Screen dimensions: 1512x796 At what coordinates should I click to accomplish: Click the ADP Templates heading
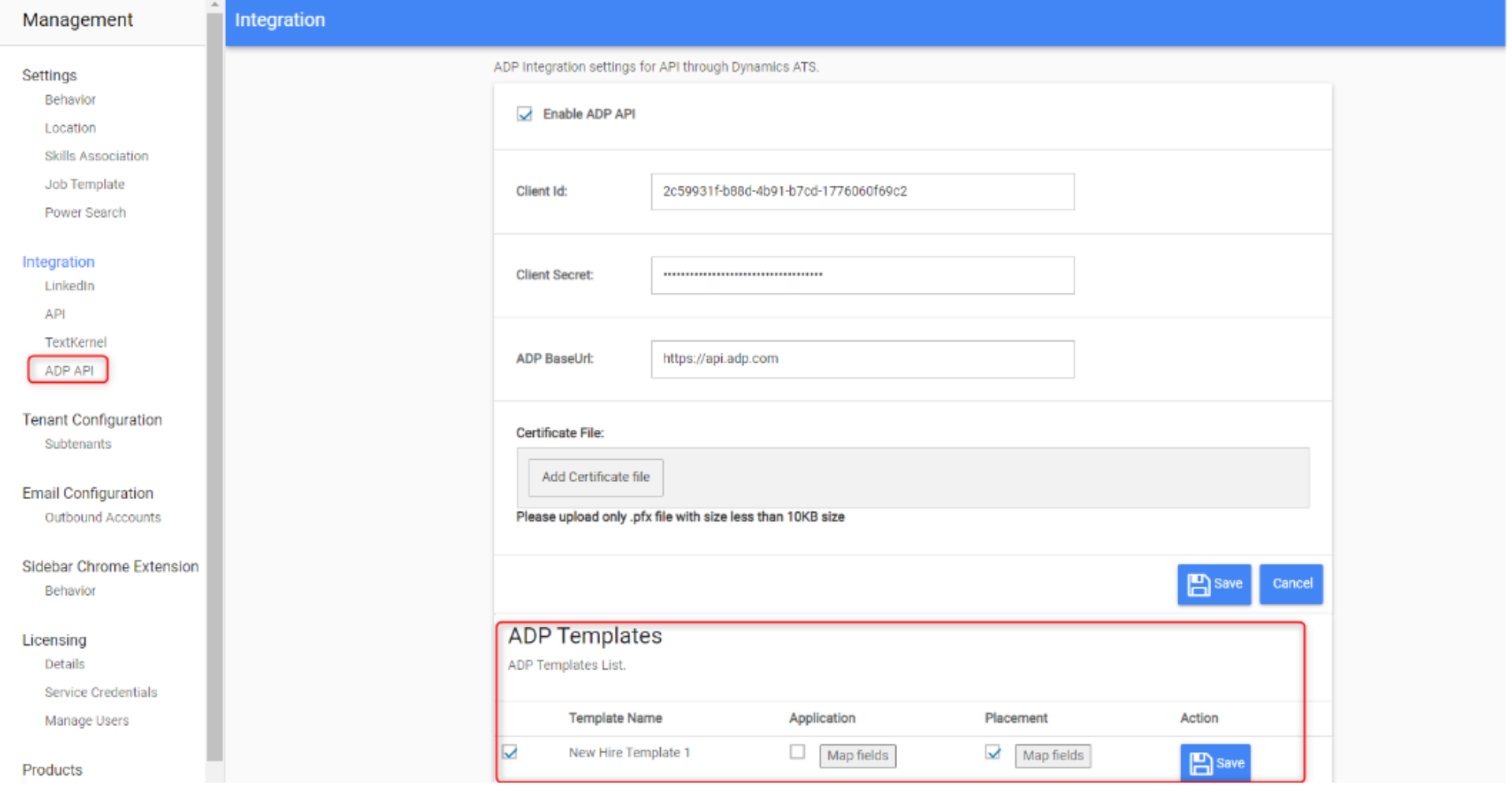click(x=585, y=636)
